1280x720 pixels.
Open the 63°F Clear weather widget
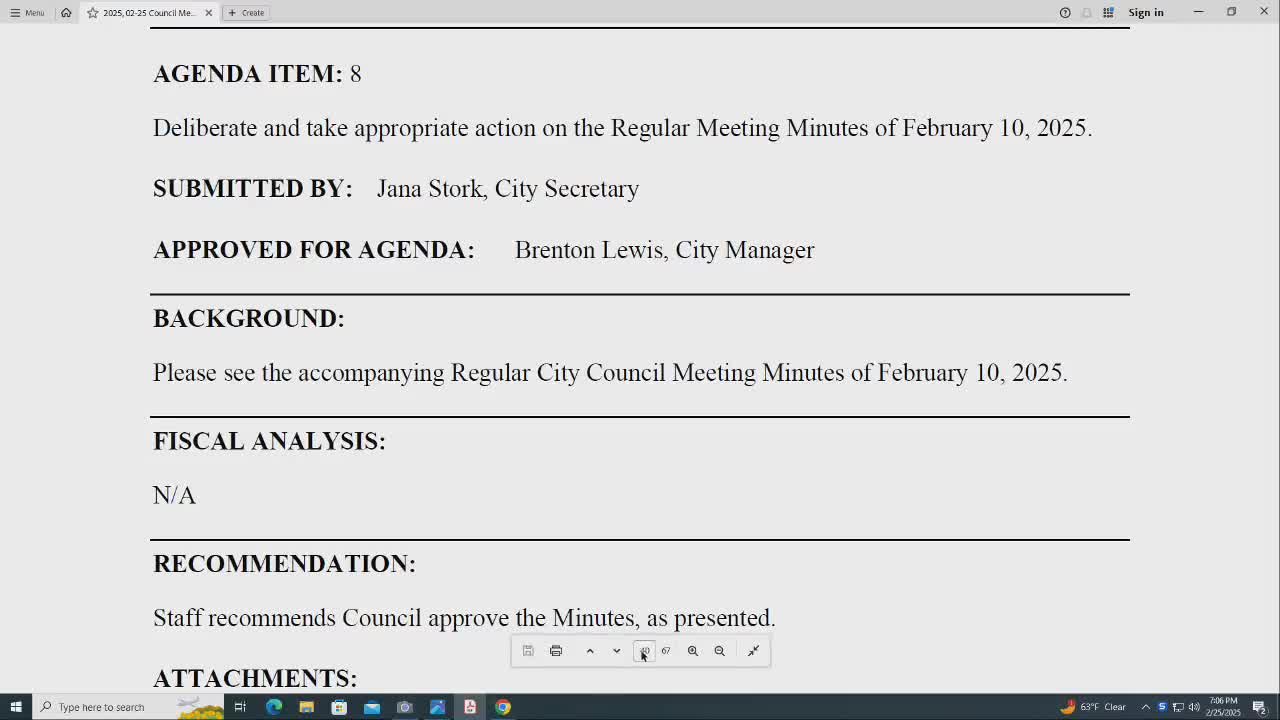pyautogui.click(x=1094, y=707)
